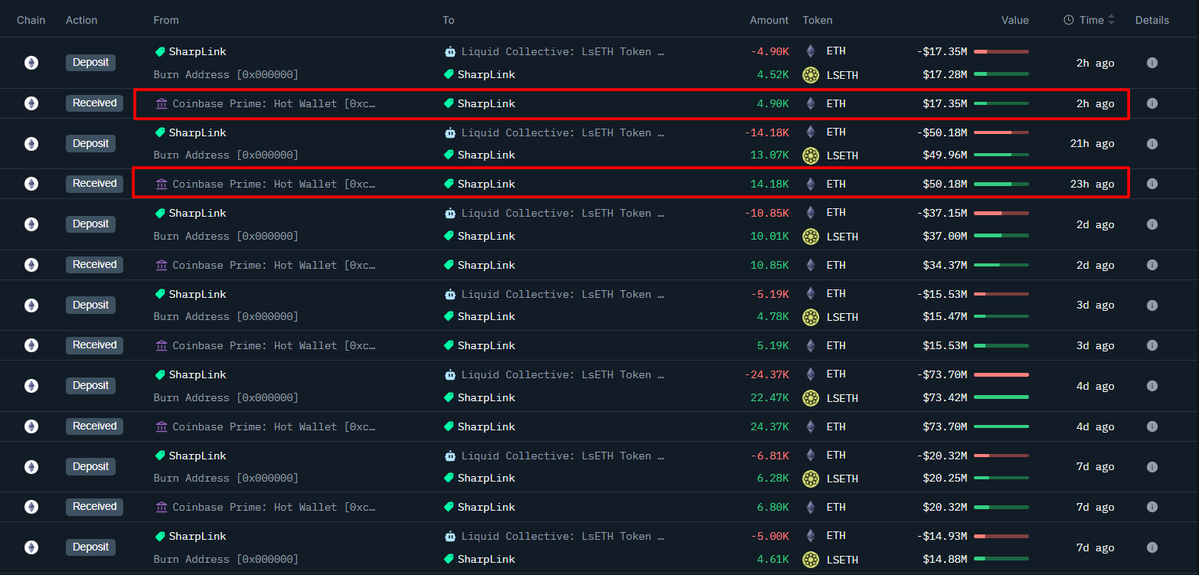This screenshot has width=1199, height=575.
Task: Select the $17.28M value
Action: click(944, 75)
